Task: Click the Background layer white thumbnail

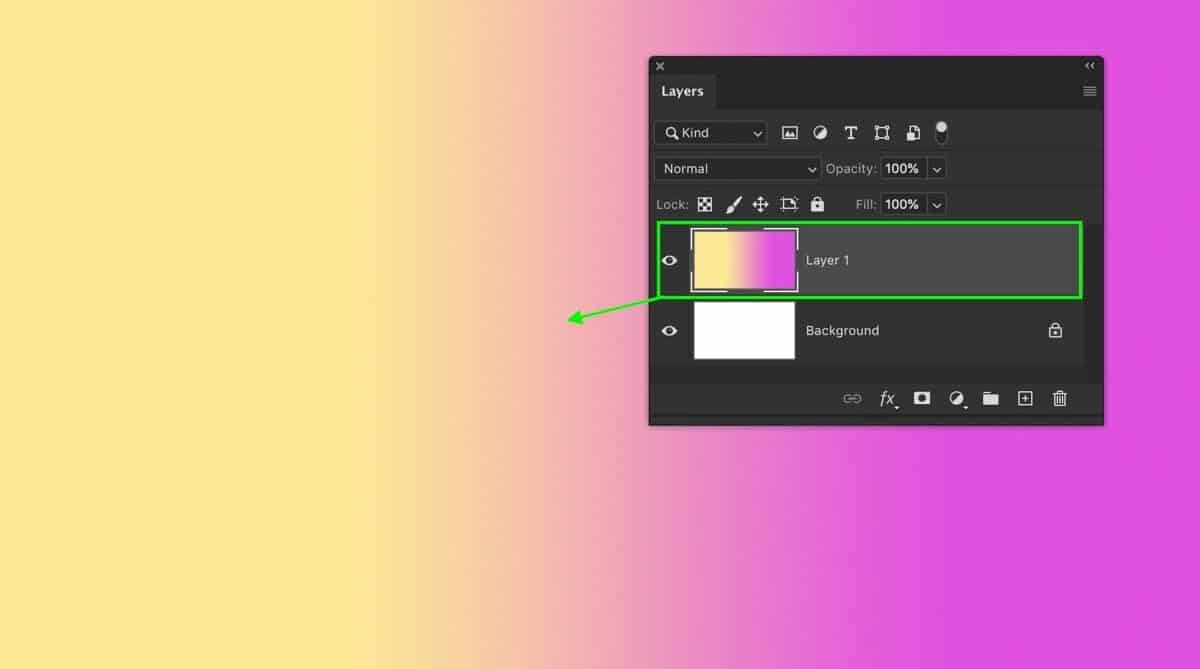Action: point(744,330)
